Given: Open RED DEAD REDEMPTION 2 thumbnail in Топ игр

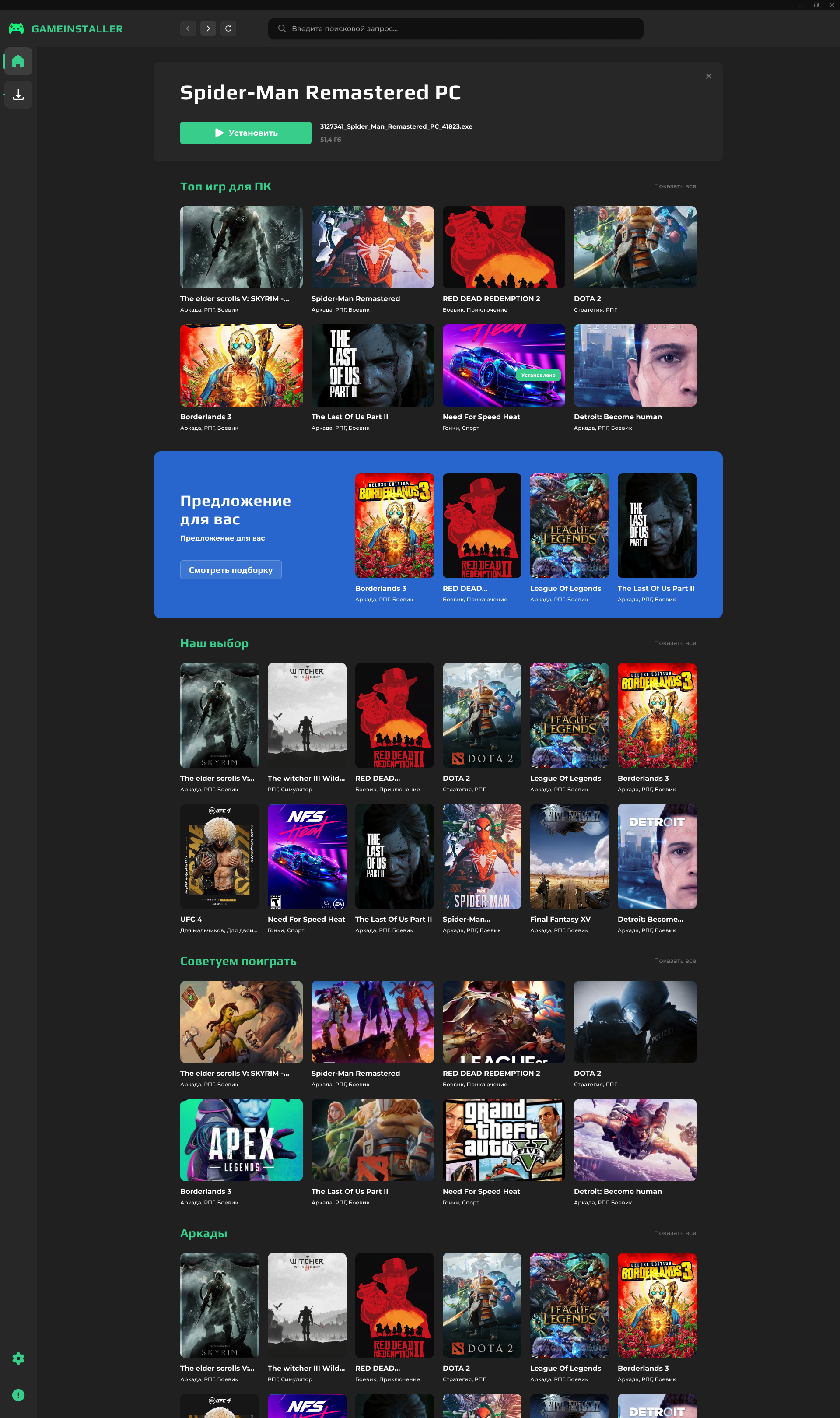Looking at the screenshot, I should (504, 247).
